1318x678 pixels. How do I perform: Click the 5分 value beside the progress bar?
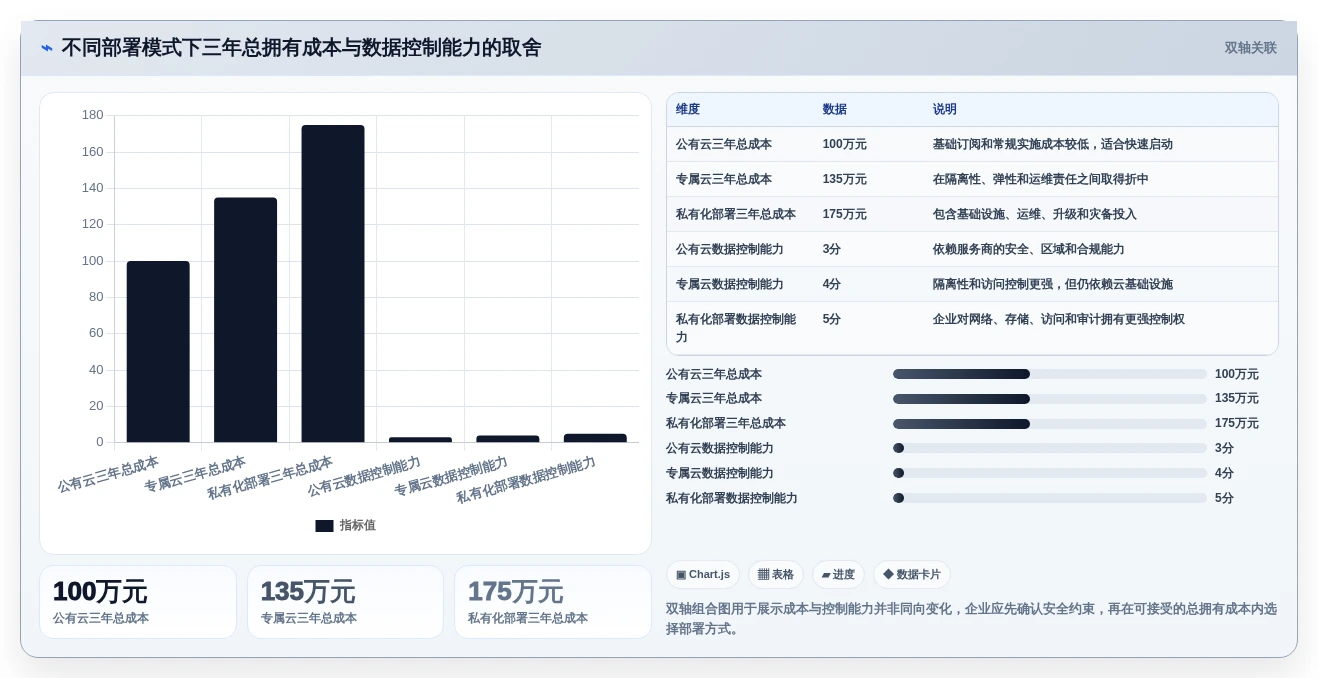click(1224, 498)
